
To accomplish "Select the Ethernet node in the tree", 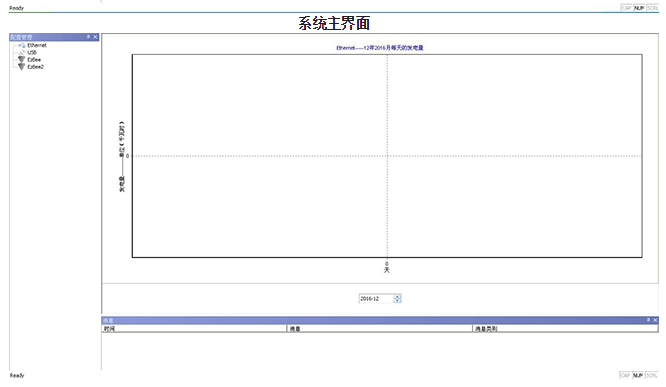I will coord(37,45).
